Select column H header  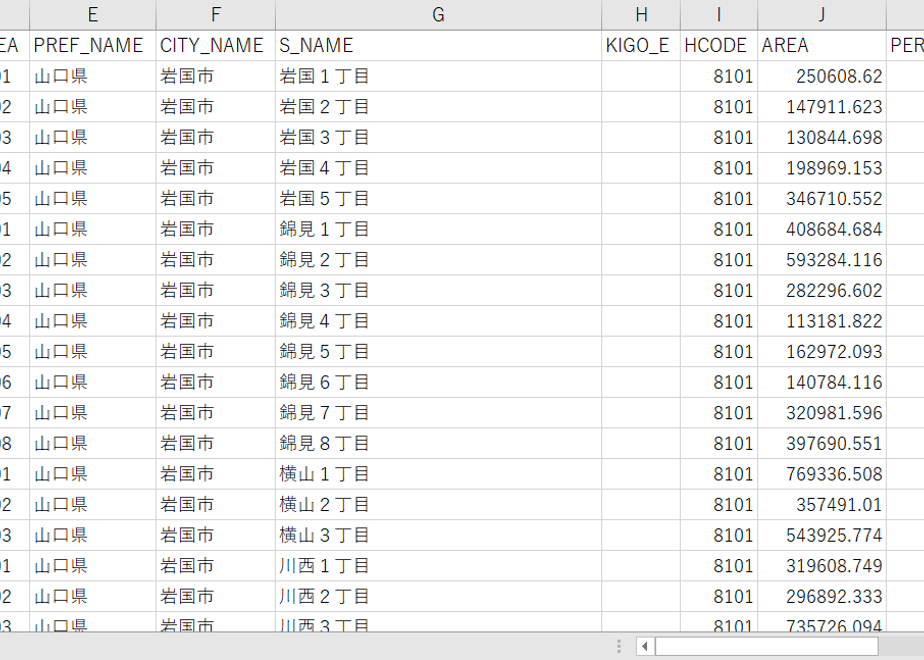[641, 15]
